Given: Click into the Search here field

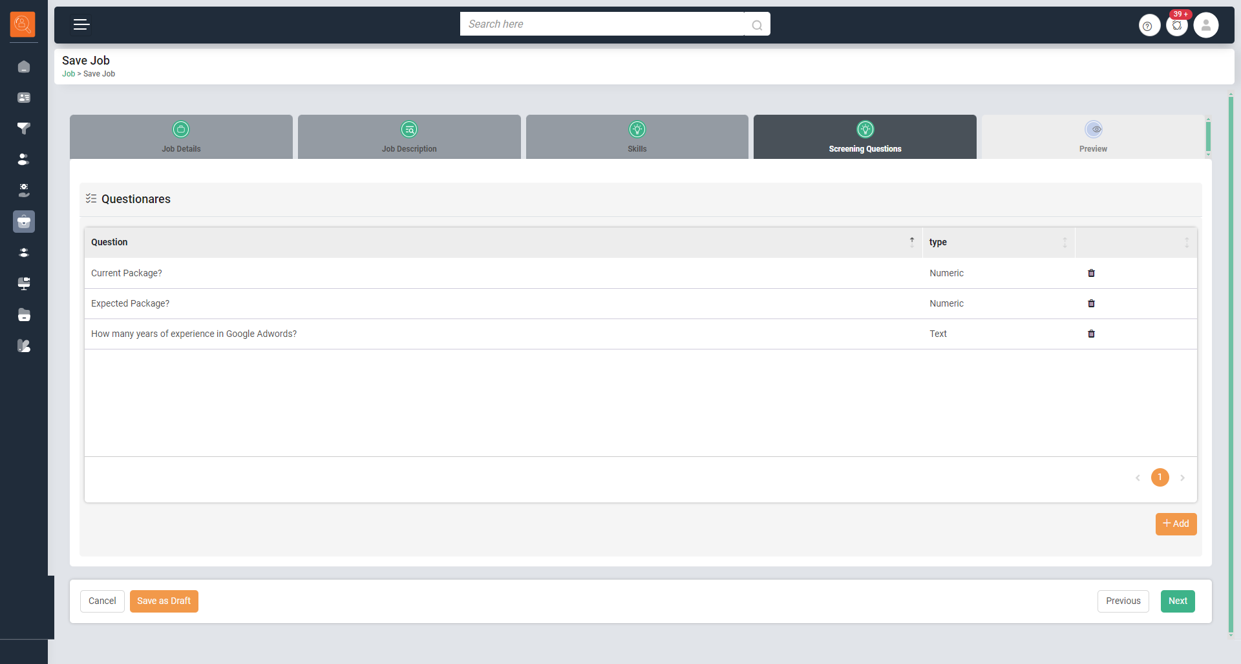Looking at the screenshot, I should pyautogui.click(x=602, y=24).
